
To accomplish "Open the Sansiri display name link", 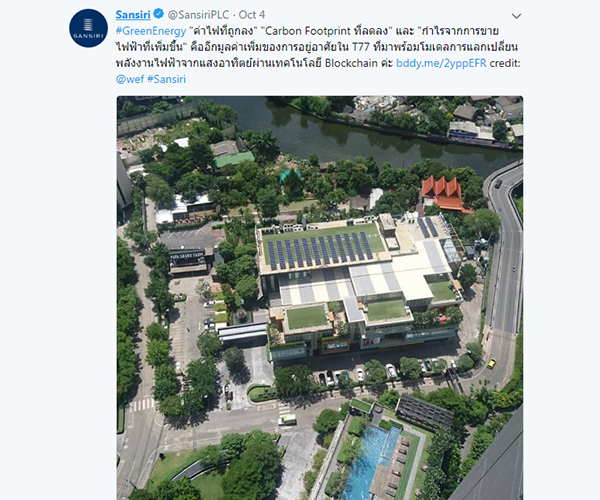I will point(133,15).
